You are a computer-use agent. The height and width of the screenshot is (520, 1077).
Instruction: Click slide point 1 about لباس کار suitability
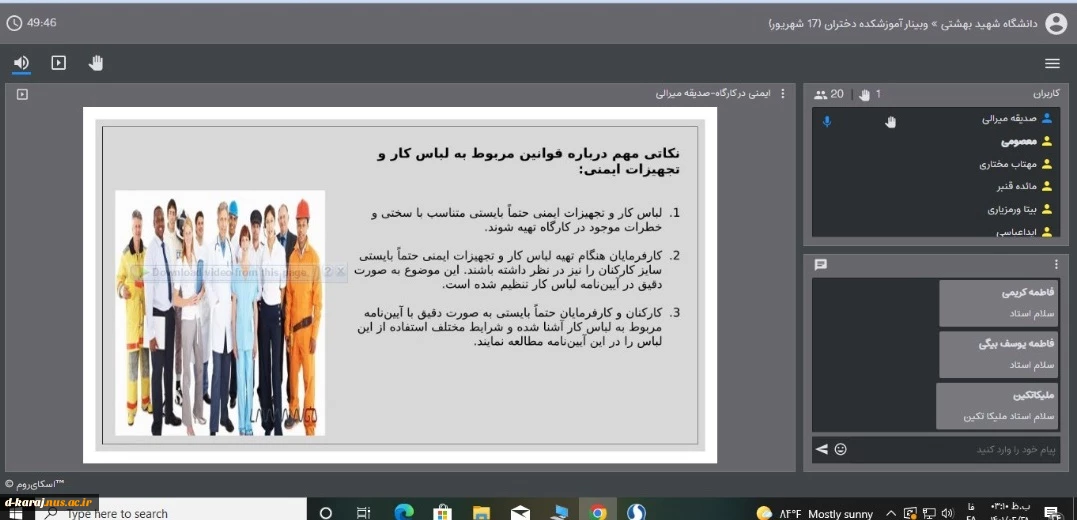pyautogui.click(x=525, y=221)
